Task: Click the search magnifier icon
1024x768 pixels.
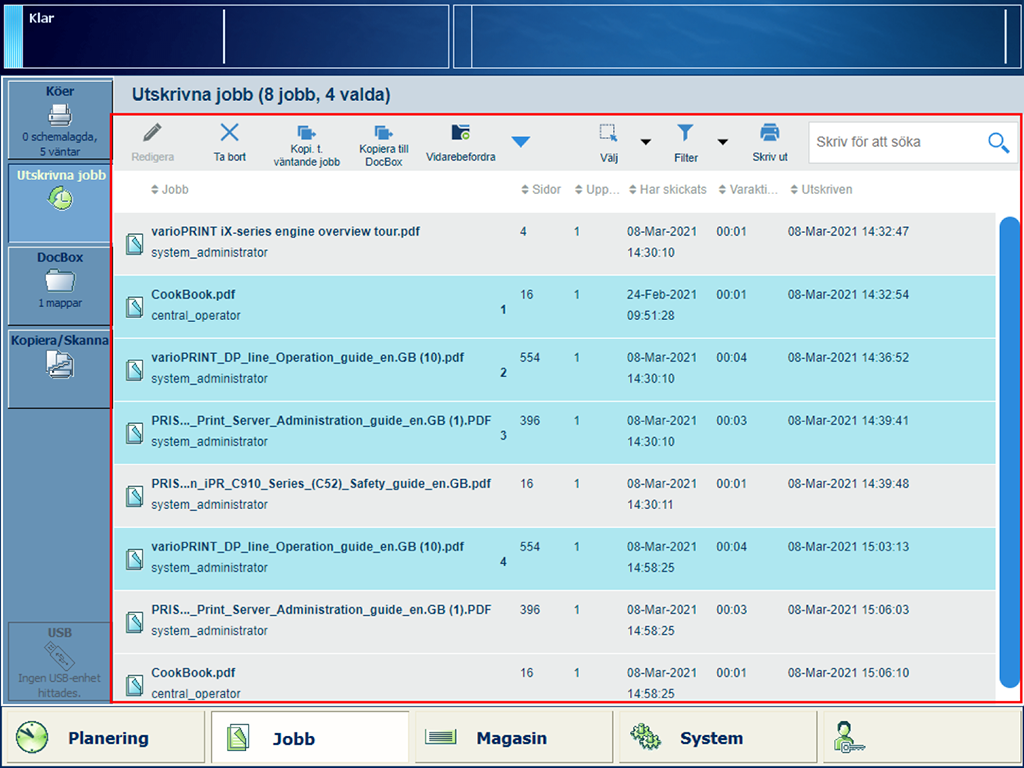Action: pos(998,143)
